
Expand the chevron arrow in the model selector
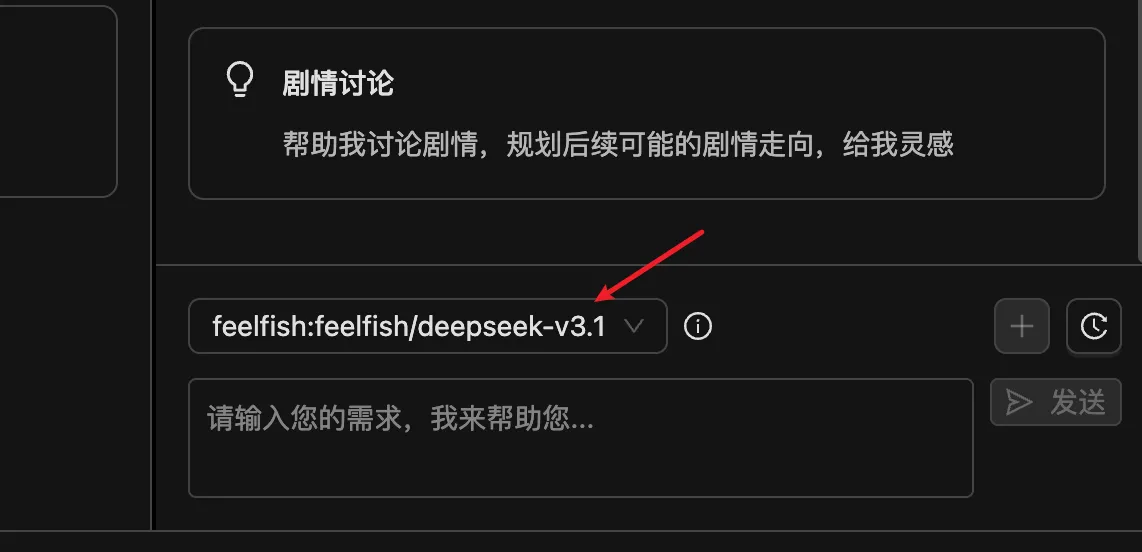[x=634, y=326]
